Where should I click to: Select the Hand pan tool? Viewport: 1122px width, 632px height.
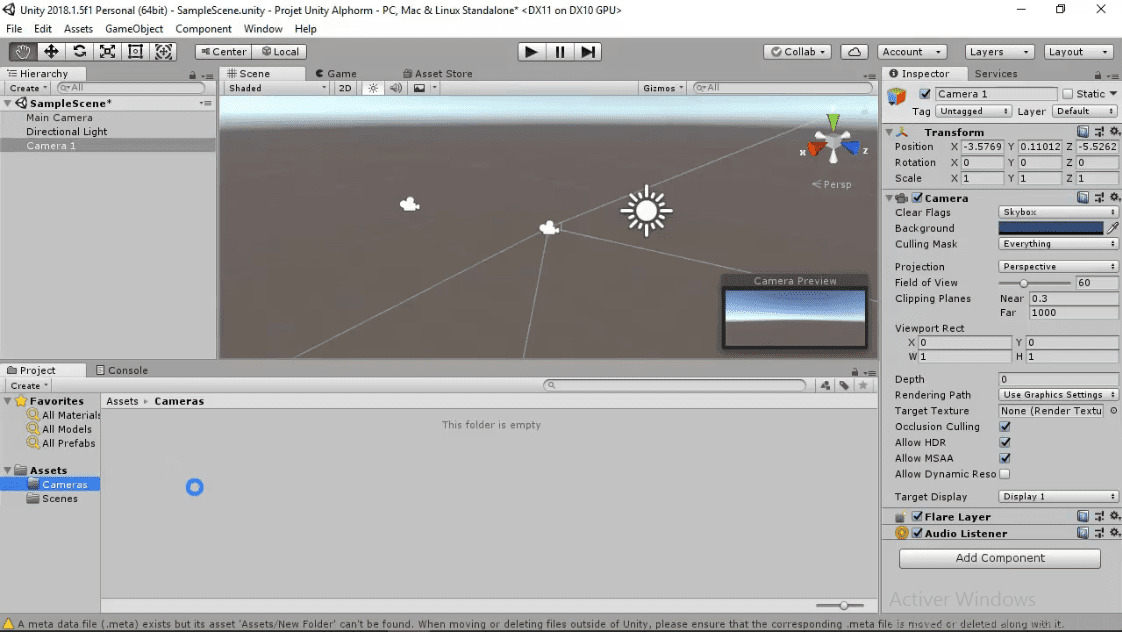[x=21, y=51]
